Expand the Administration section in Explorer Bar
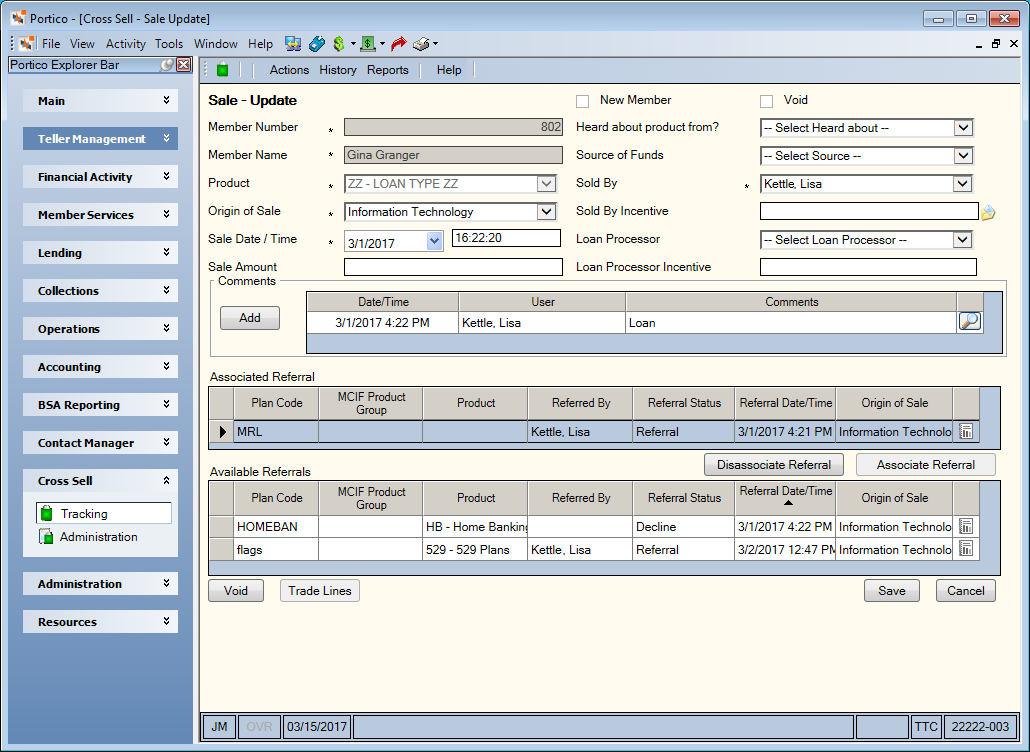The image size is (1030, 752). (166, 583)
